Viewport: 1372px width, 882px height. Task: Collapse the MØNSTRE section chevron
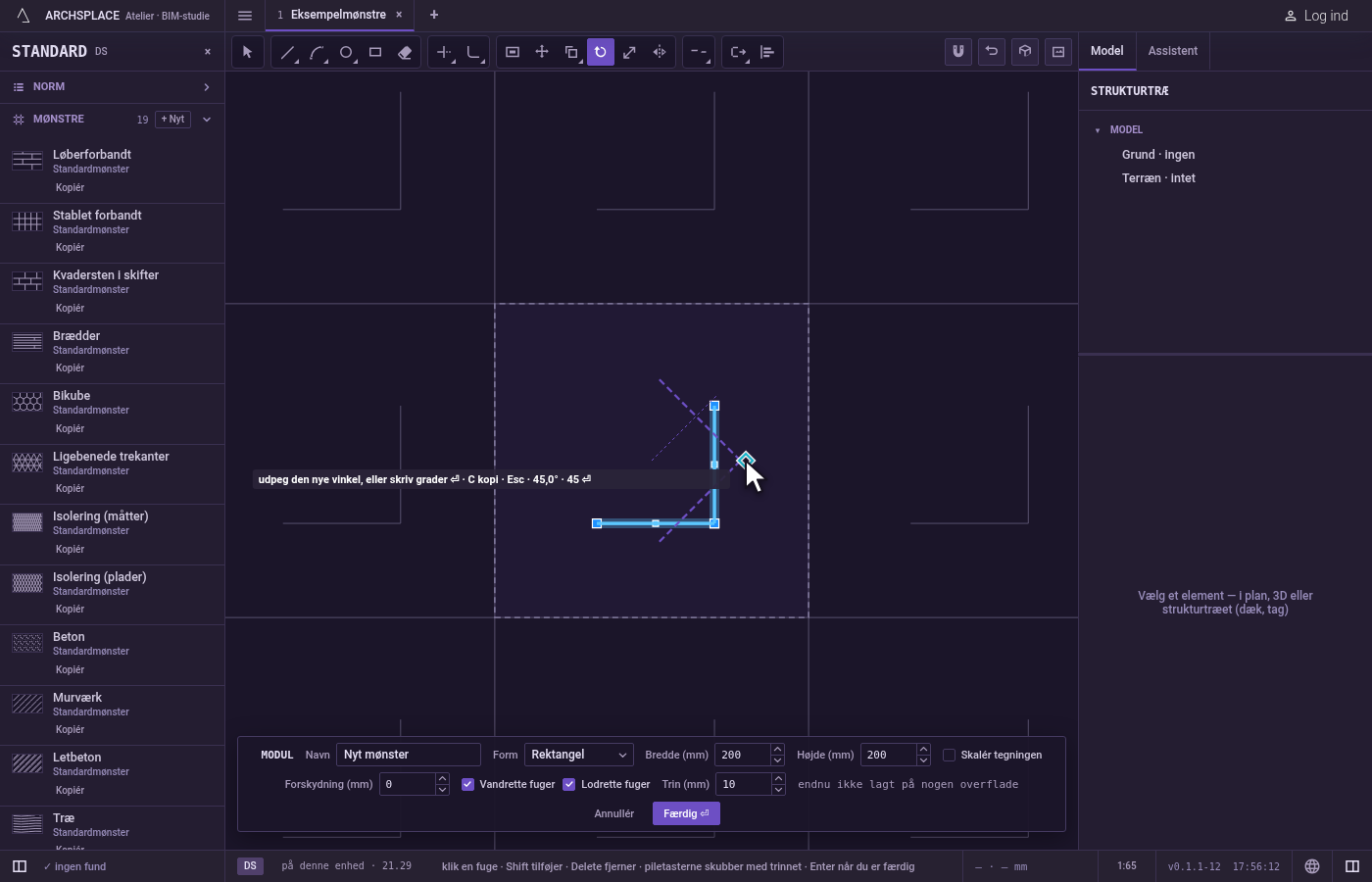(x=207, y=120)
